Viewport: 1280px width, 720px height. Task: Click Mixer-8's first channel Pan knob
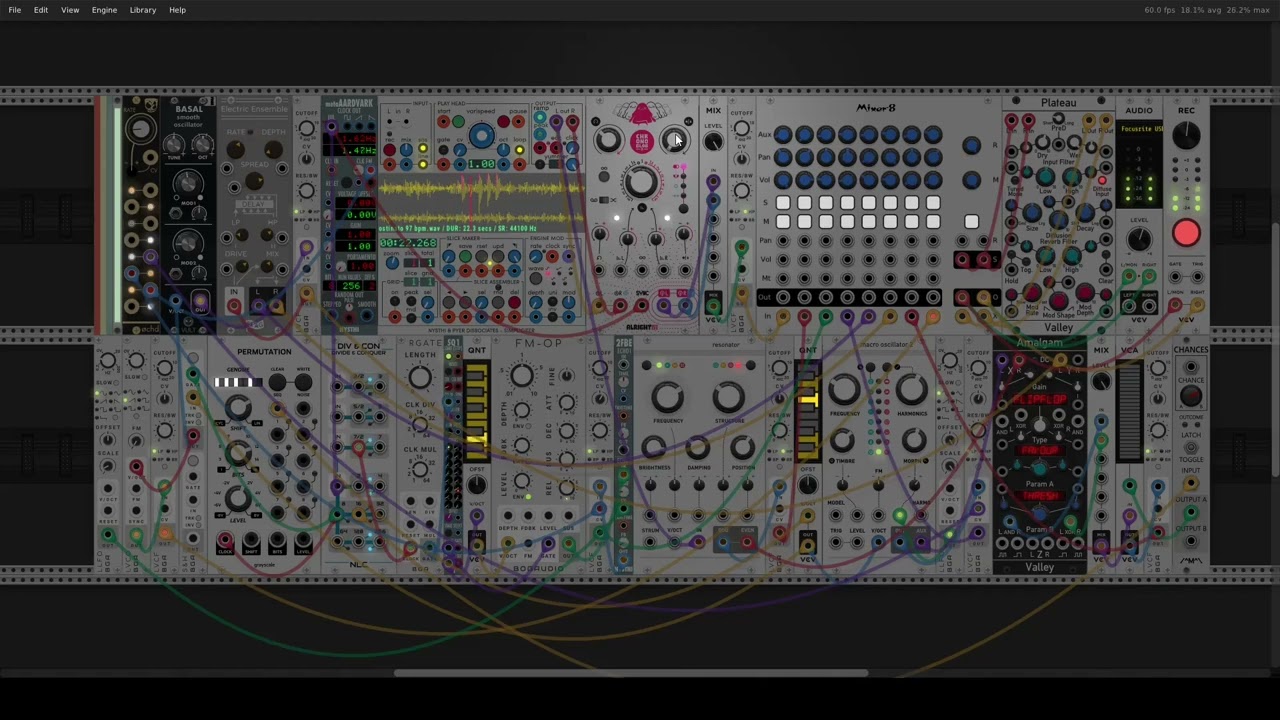[x=783, y=157]
